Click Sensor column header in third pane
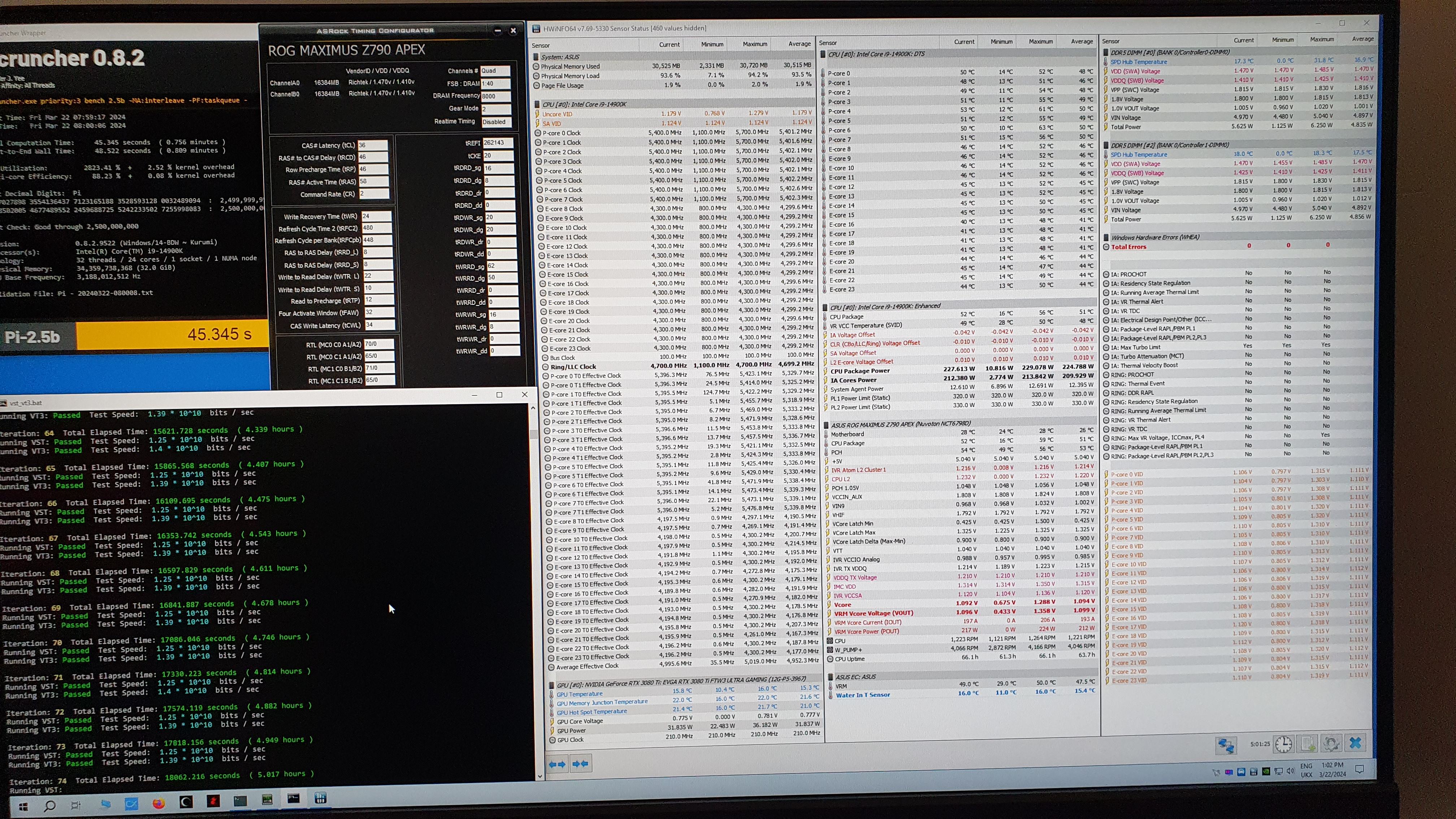 1111,41
